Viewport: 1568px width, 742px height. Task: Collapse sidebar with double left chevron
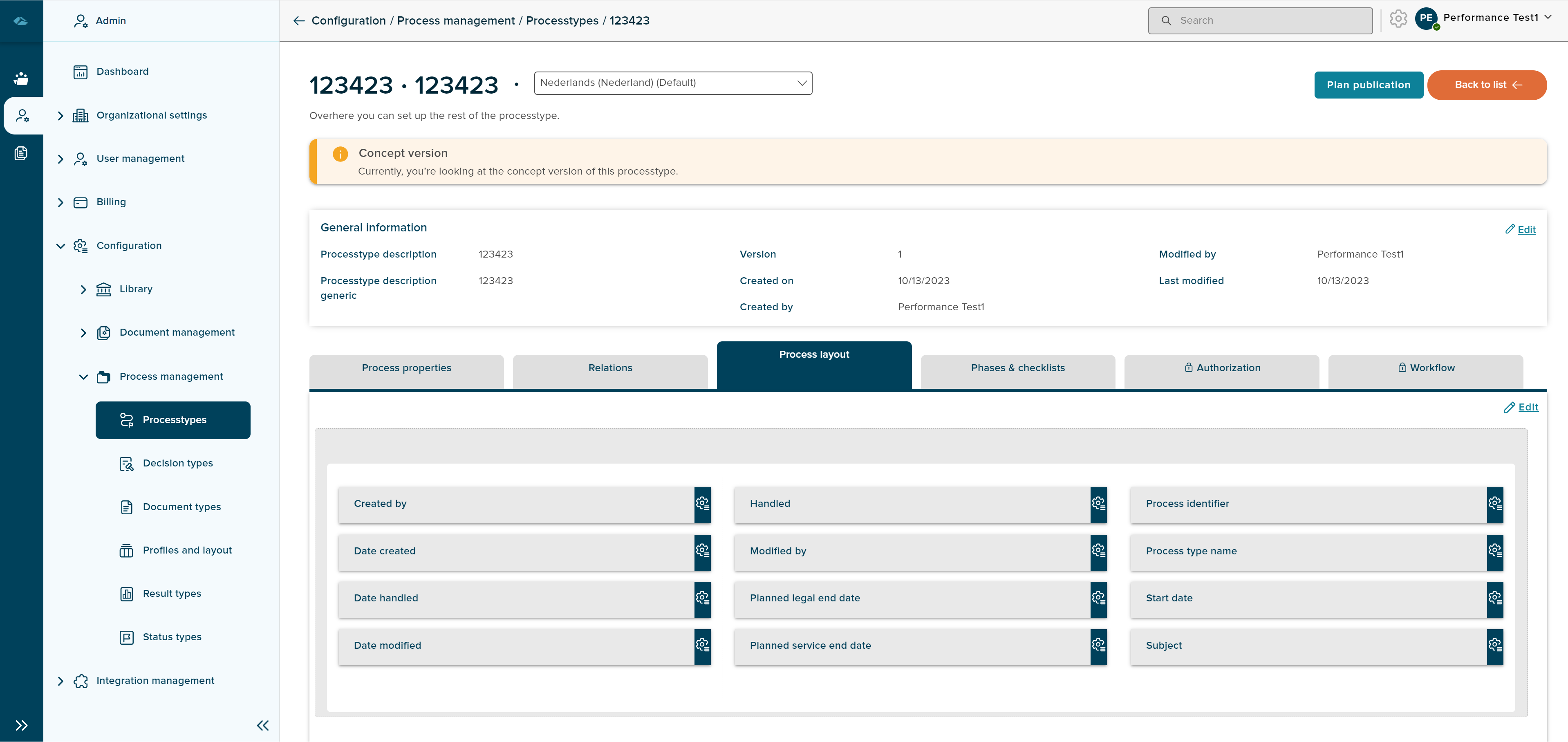(x=262, y=725)
